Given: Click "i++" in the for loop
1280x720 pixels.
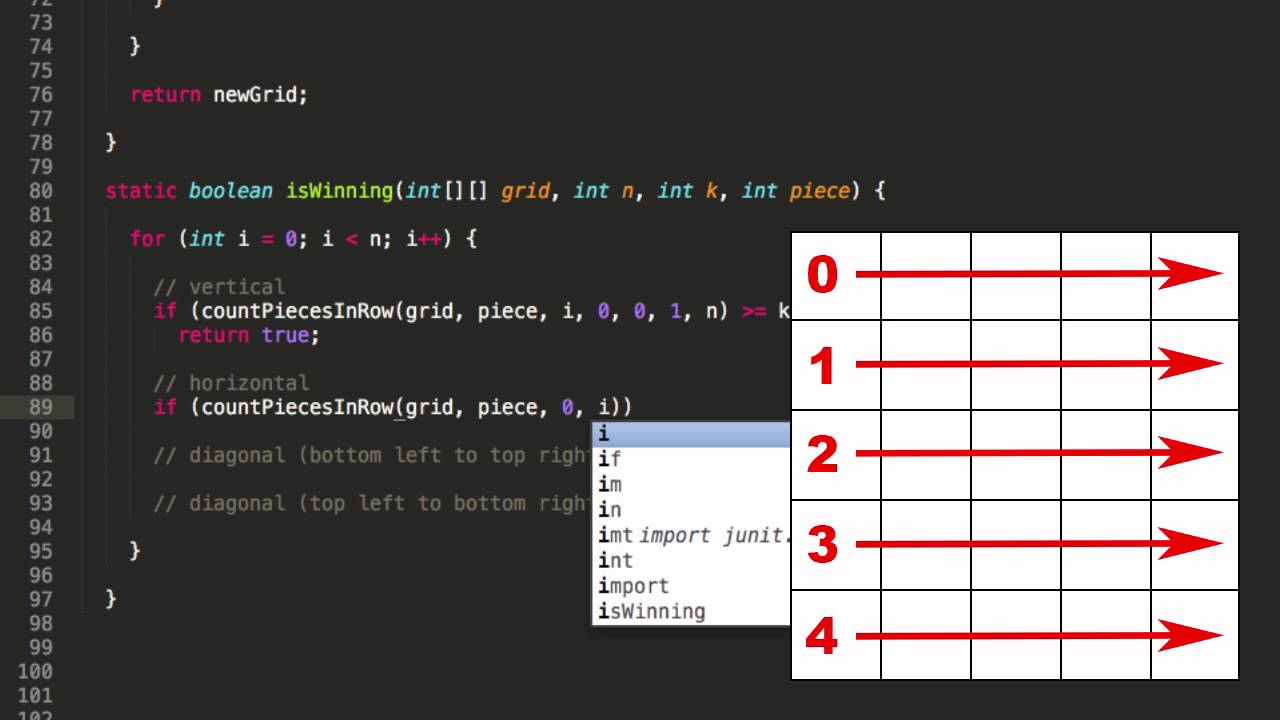Looking at the screenshot, I should pos(424,239).
